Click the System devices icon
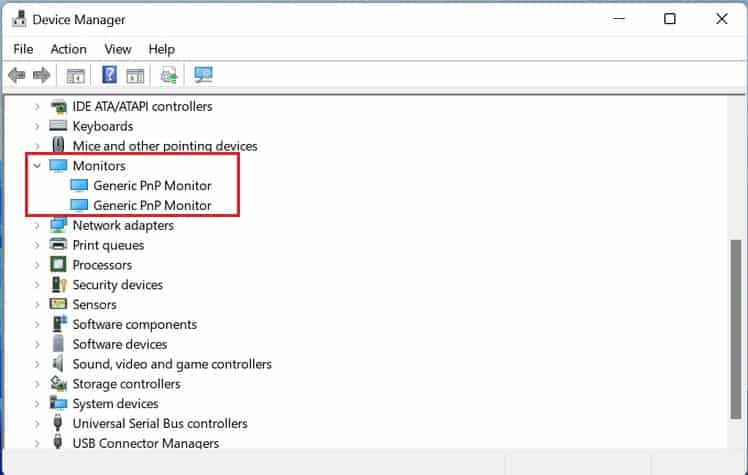748x475 pixels. [58, 403]
